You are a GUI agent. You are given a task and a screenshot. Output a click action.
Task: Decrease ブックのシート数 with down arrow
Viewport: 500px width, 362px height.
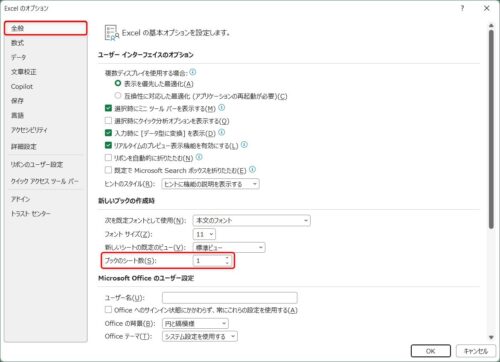pyautogui.click(x=227, y=263)
